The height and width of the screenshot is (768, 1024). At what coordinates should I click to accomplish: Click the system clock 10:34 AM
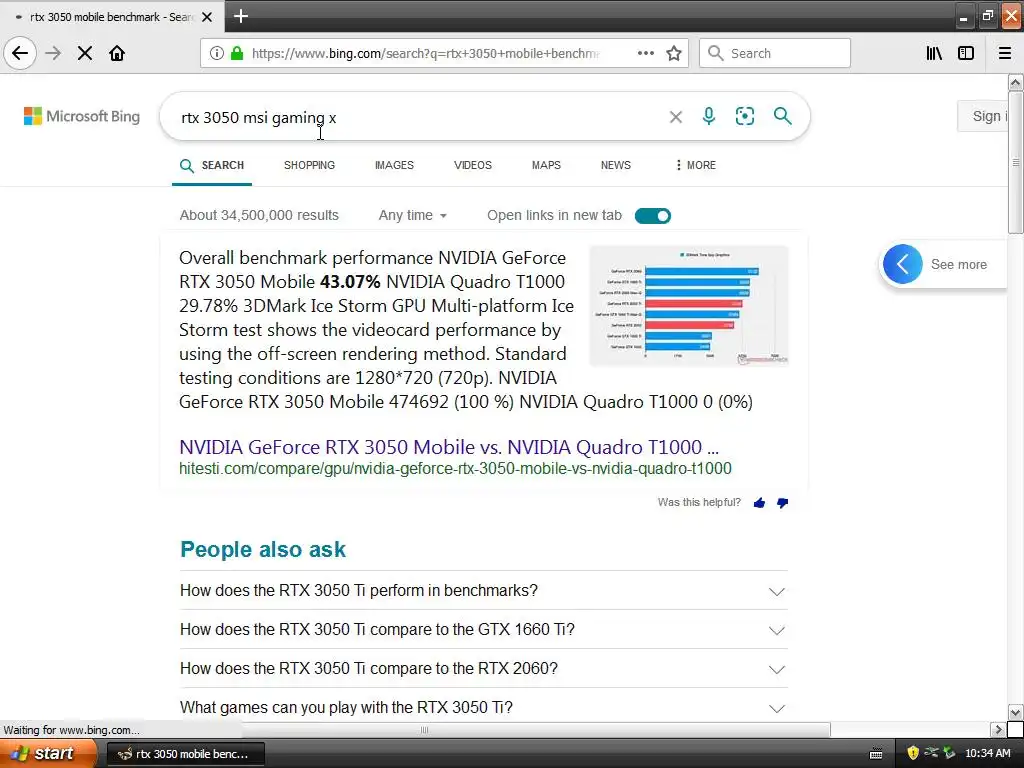pyautogui.click(x=987, y=754)
